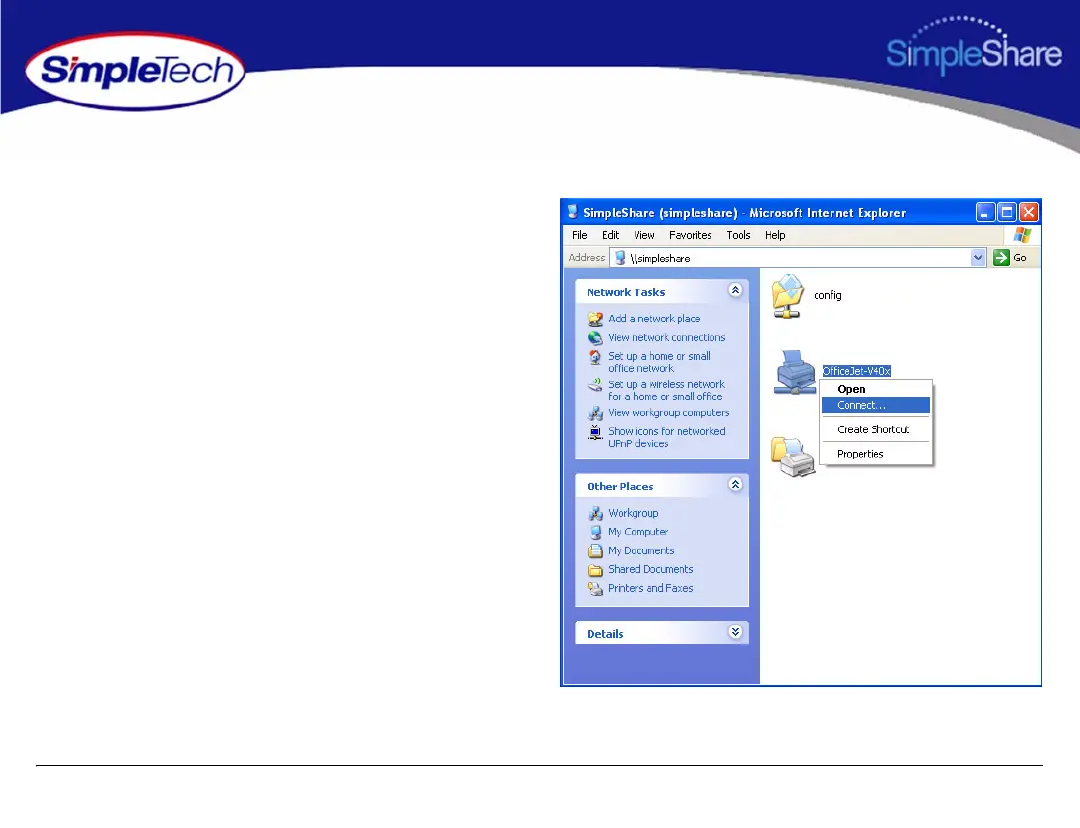Open the Shared Documents link
The image size is (1080, 828).
650,569
